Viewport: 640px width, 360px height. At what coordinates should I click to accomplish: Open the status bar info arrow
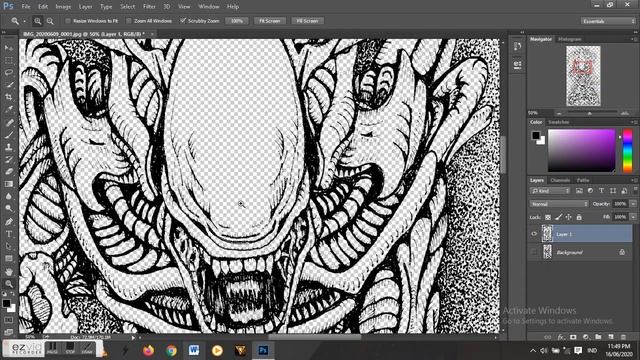pos(133,338)
